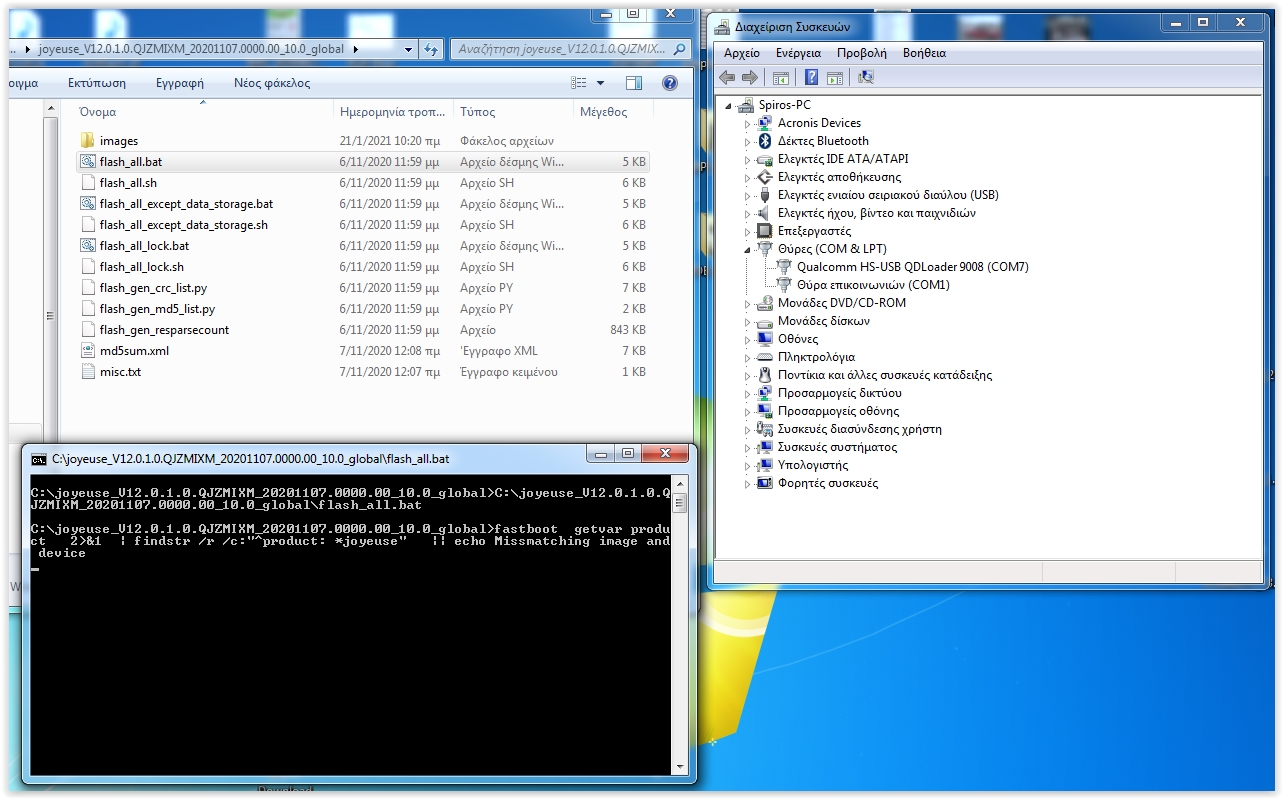Expand the Δέκτες Bluetooth node

coord(747,142)
